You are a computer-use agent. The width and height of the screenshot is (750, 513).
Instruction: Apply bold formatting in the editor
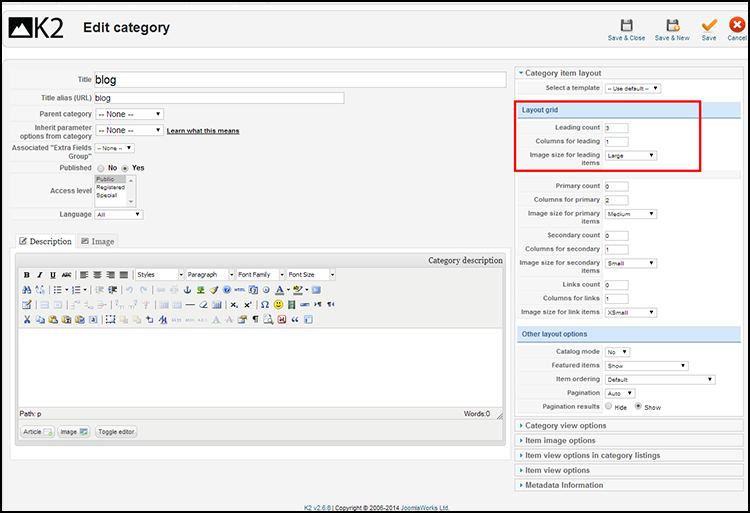click(27, 275)
